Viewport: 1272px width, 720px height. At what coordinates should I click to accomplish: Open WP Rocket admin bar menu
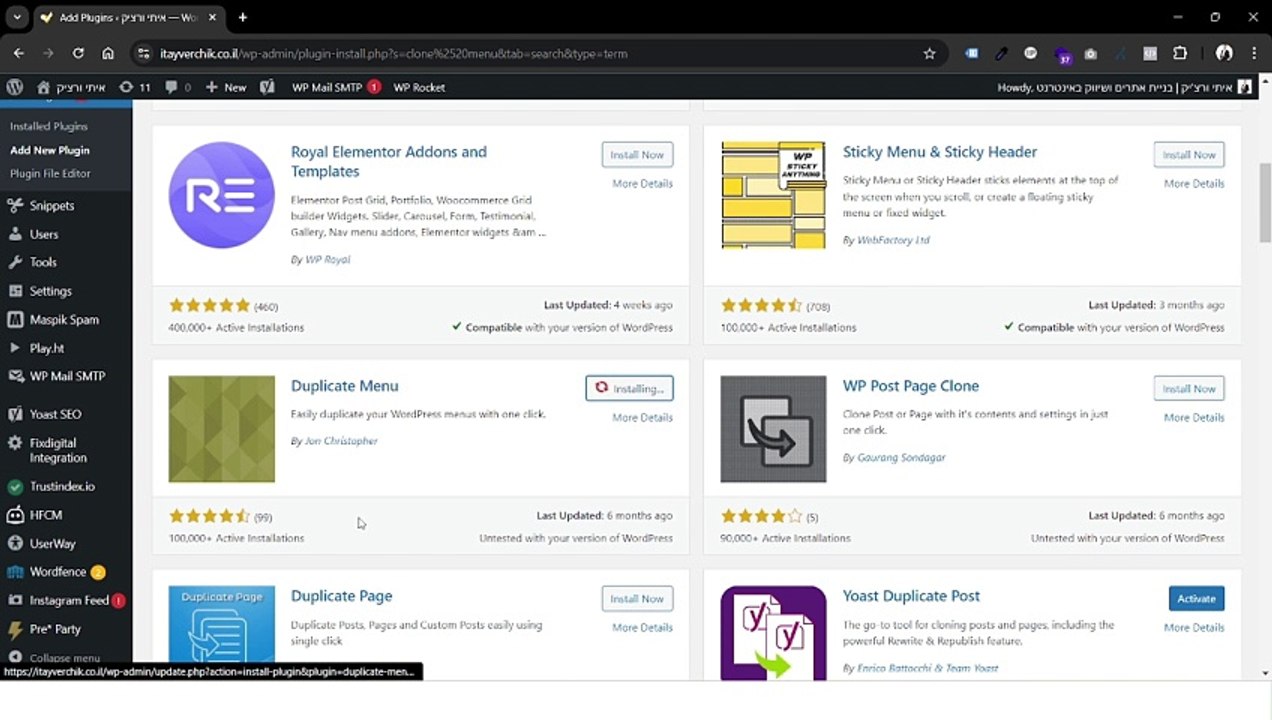pyautogui.click(x=419, y=87)
